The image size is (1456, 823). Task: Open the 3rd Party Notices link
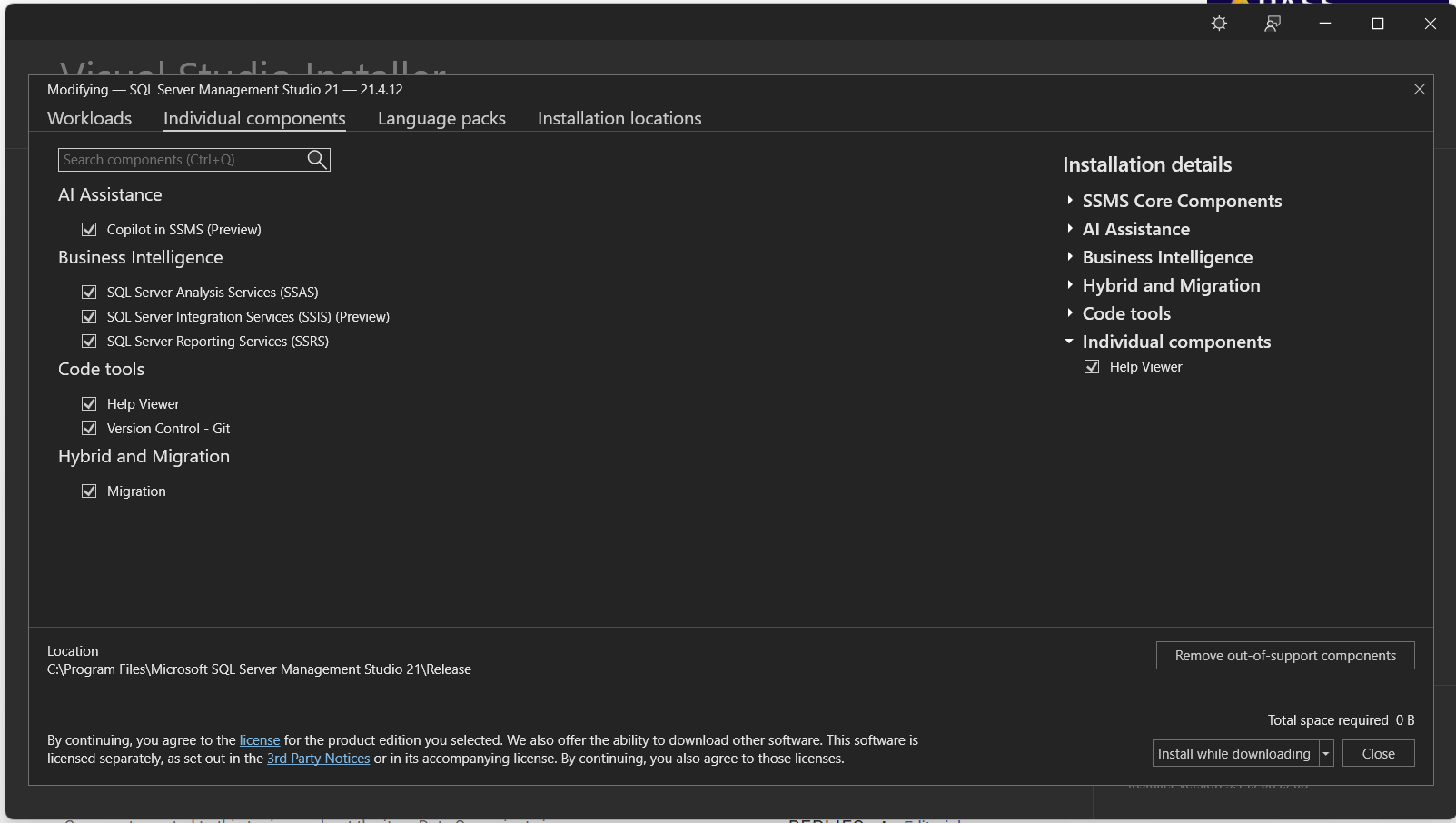coord(318,759)
